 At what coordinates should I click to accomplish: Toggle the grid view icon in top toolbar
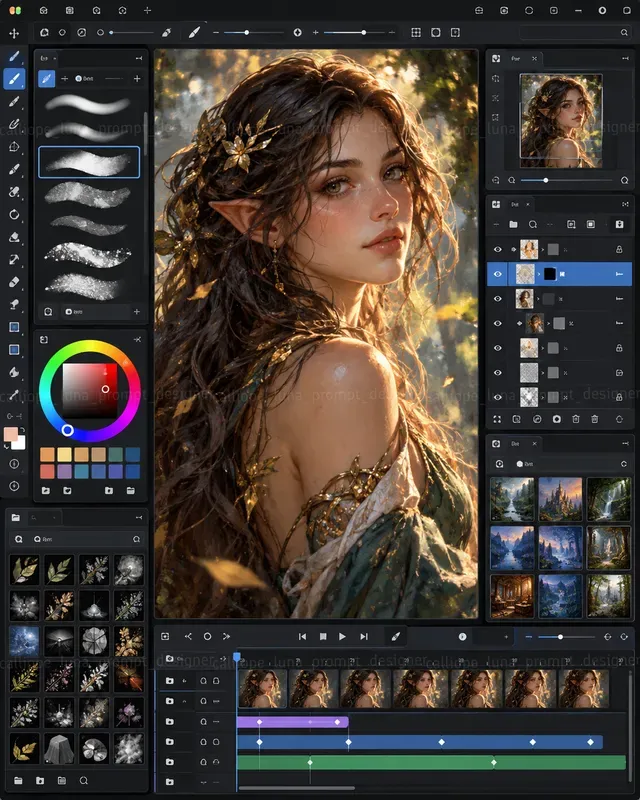[x=416, y=33]
